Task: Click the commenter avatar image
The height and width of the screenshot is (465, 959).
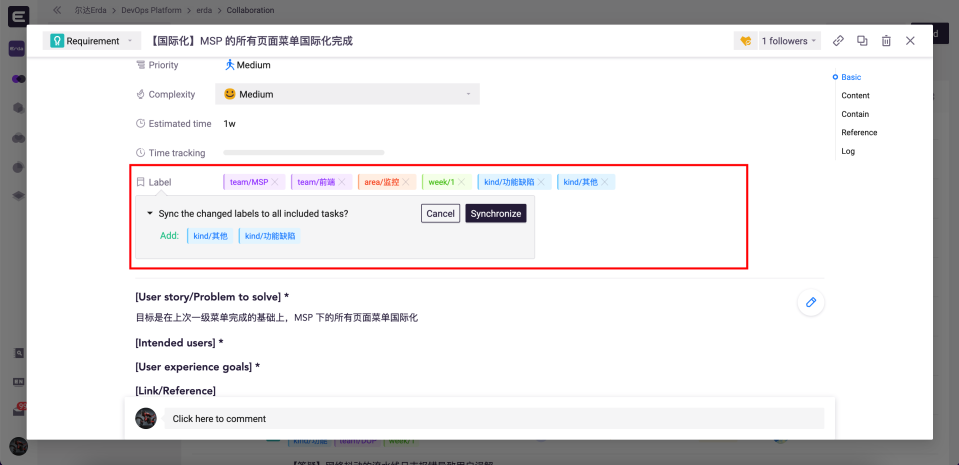Action: [x=146, y=418]
